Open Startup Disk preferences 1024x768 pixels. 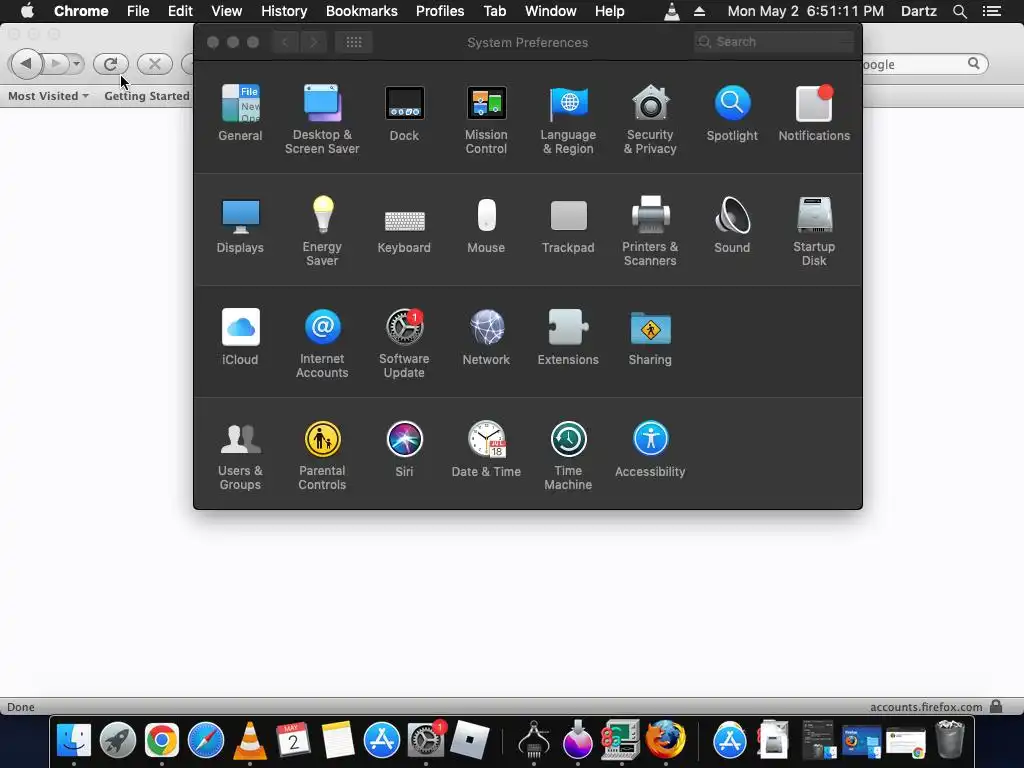tap(814, 231)
